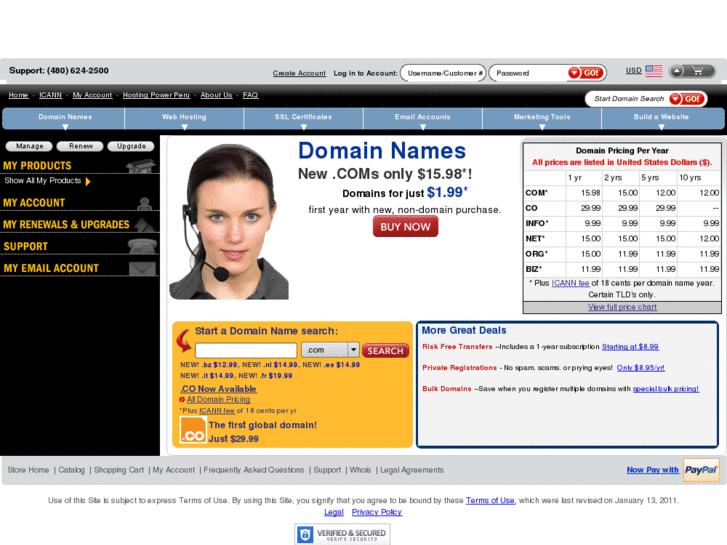
Task: Open MY RENEWALS & UPGRADES section
Action: coord(66,224)
